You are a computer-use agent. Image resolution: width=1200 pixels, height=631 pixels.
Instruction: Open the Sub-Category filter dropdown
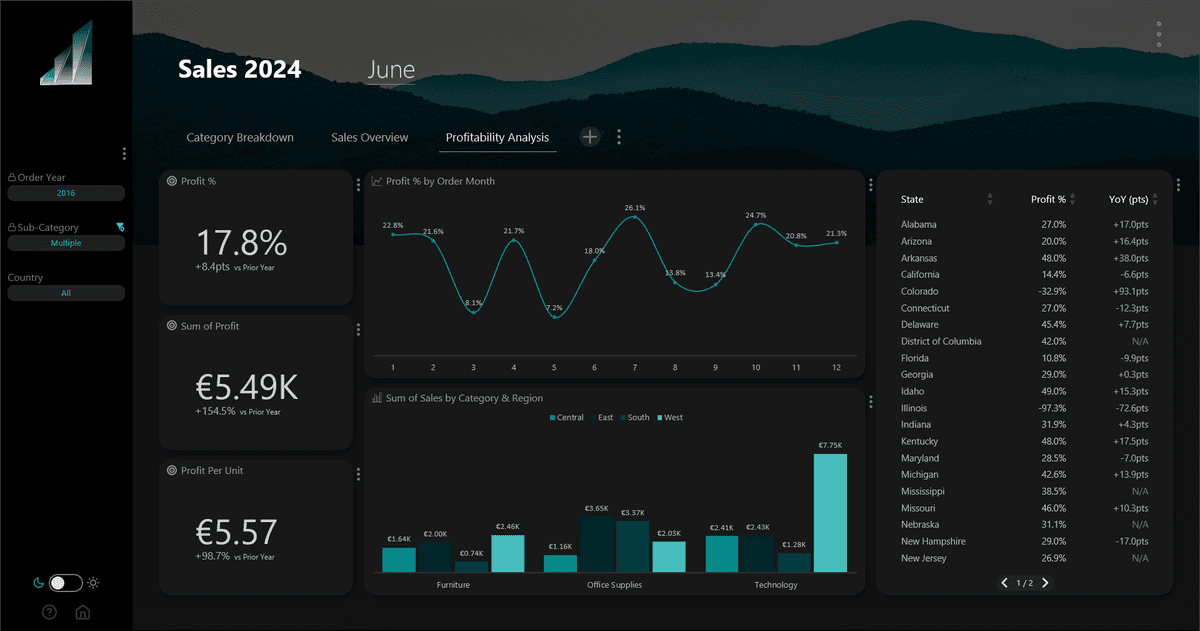tap(66, 243)
